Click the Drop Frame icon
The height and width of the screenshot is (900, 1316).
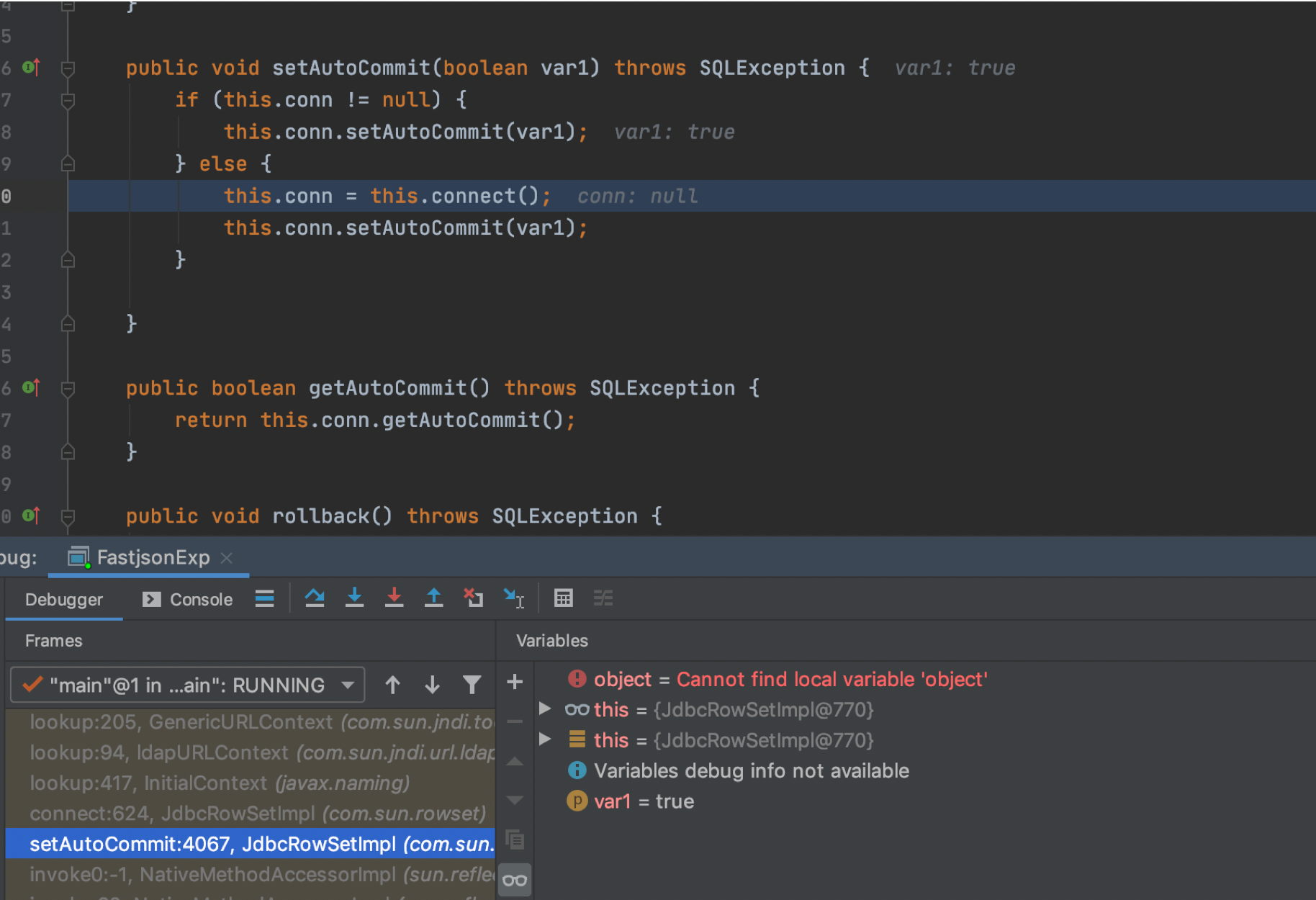click(473, 598)
